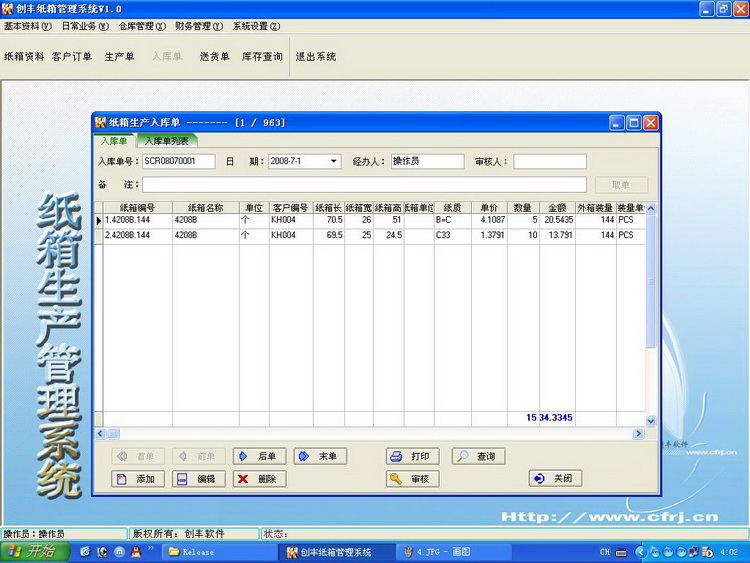Click the 删除 (Delete) red X button

coord(259,479)
